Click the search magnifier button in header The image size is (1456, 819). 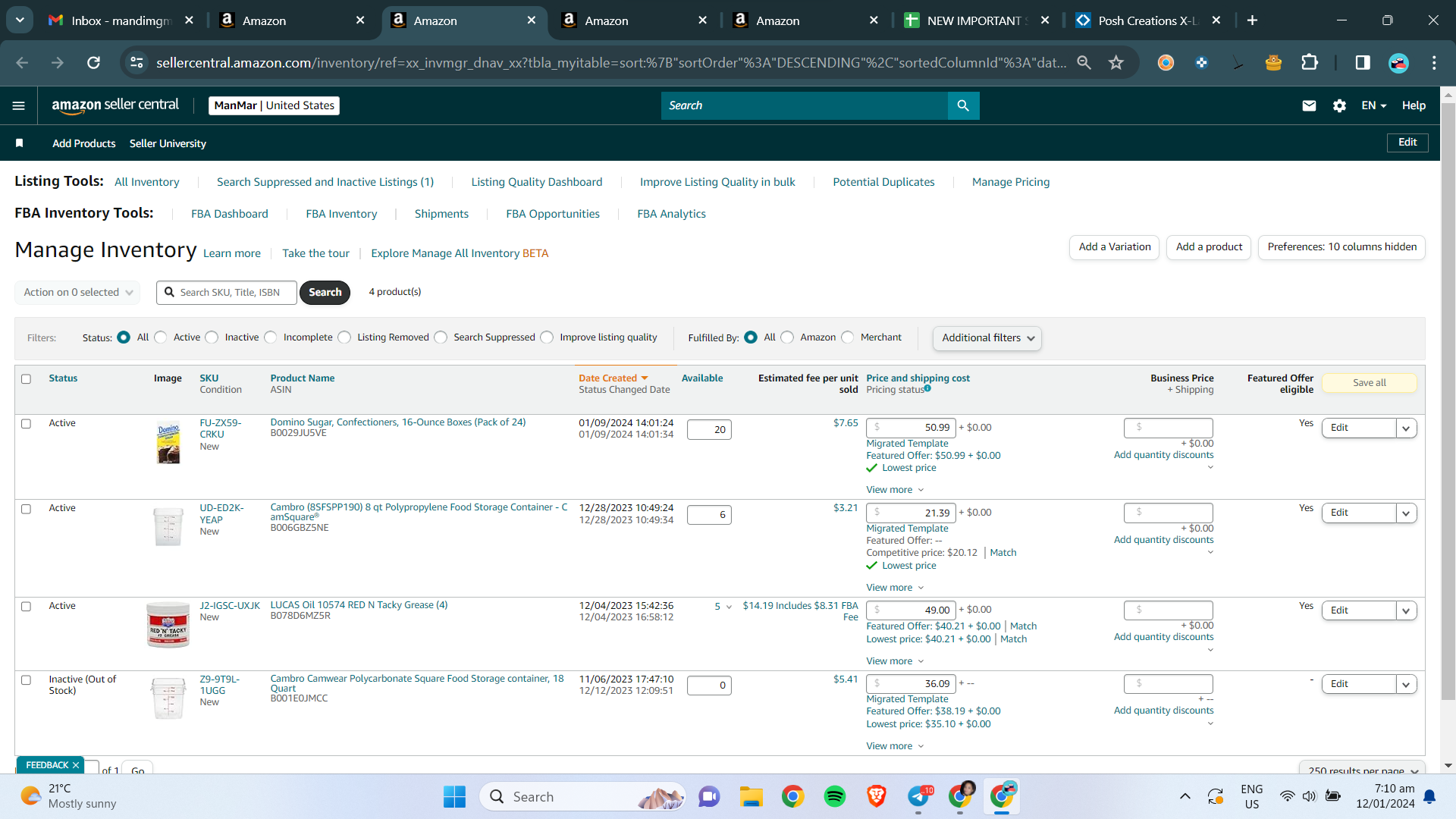click(963, 105)
